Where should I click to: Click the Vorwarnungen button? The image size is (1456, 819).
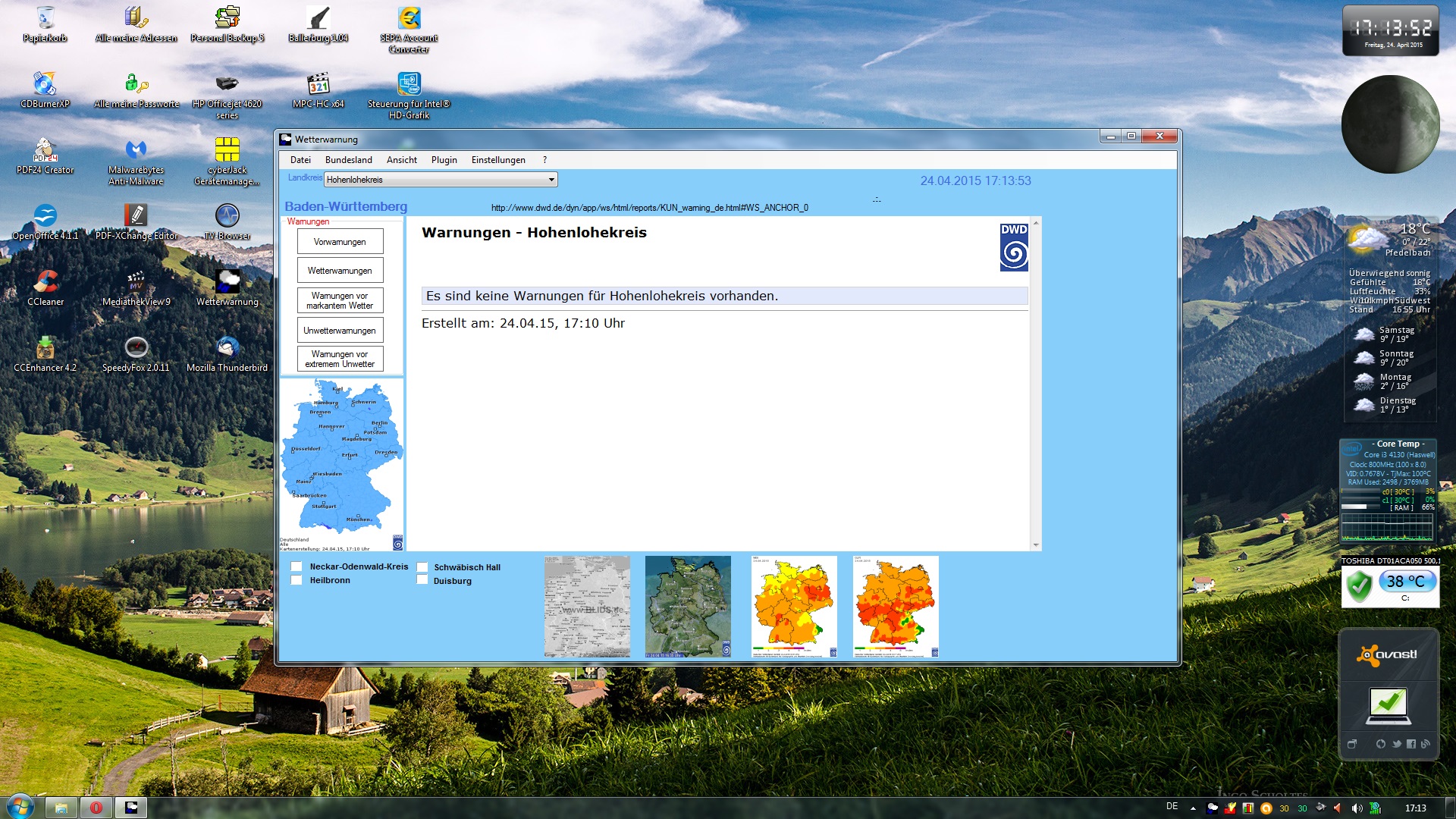tap(340, 242)
